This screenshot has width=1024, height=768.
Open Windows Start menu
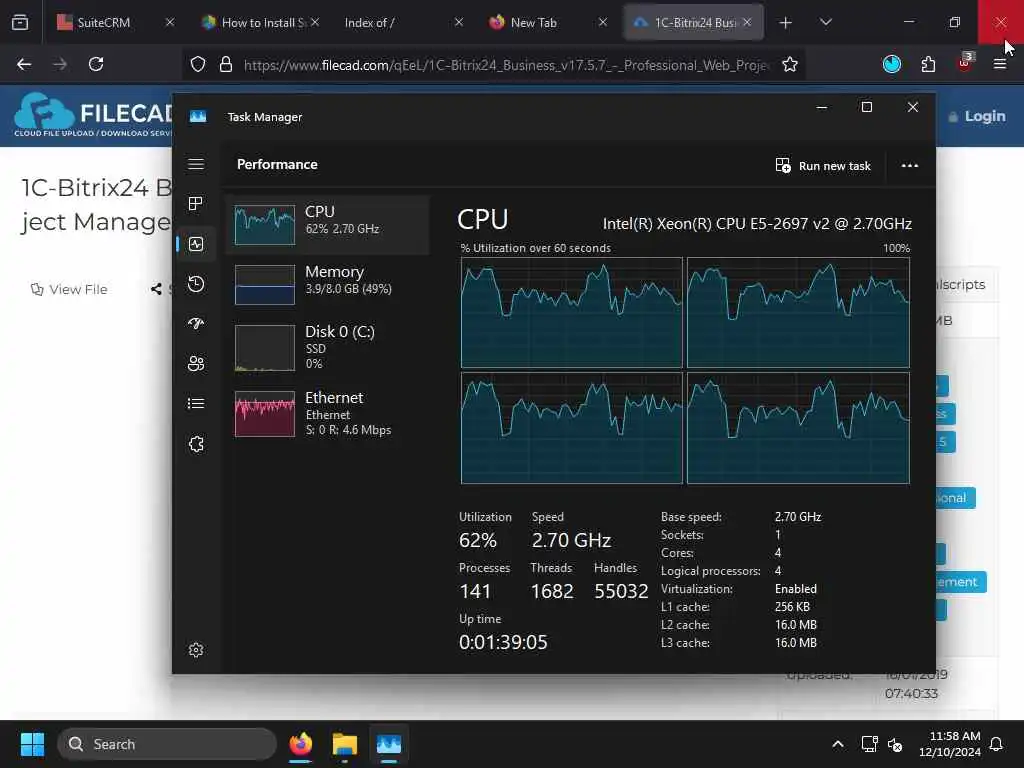(32, 744)
